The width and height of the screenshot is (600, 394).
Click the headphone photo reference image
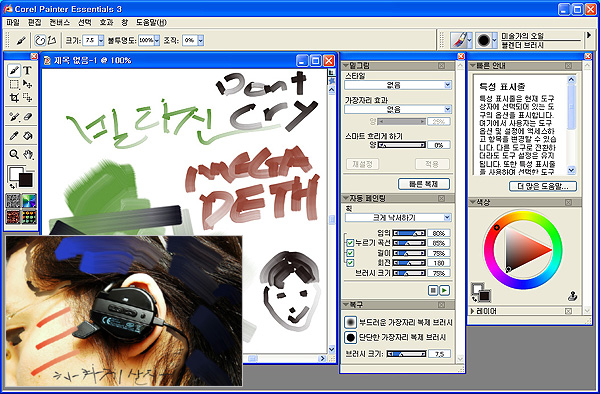click(x=124, y=311)
